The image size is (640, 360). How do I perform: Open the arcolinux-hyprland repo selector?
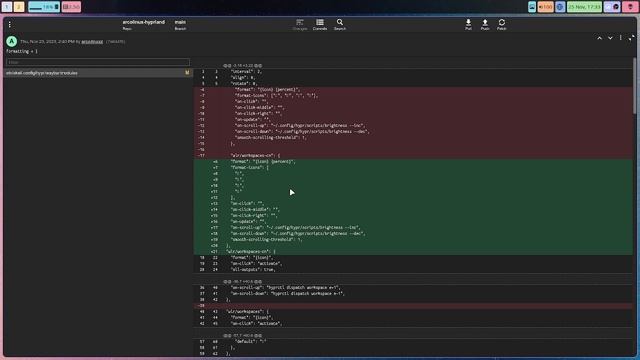(143, 24)
